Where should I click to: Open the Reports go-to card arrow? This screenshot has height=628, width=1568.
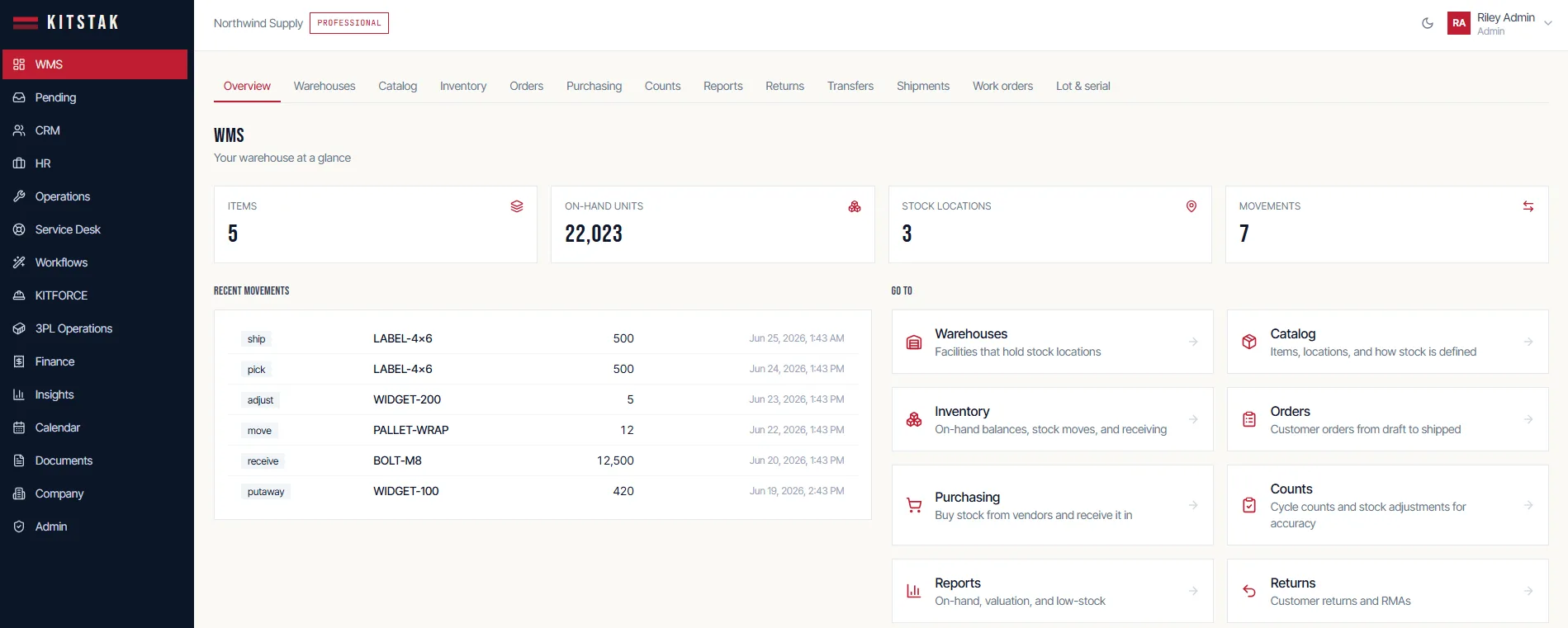point(1193,591)
